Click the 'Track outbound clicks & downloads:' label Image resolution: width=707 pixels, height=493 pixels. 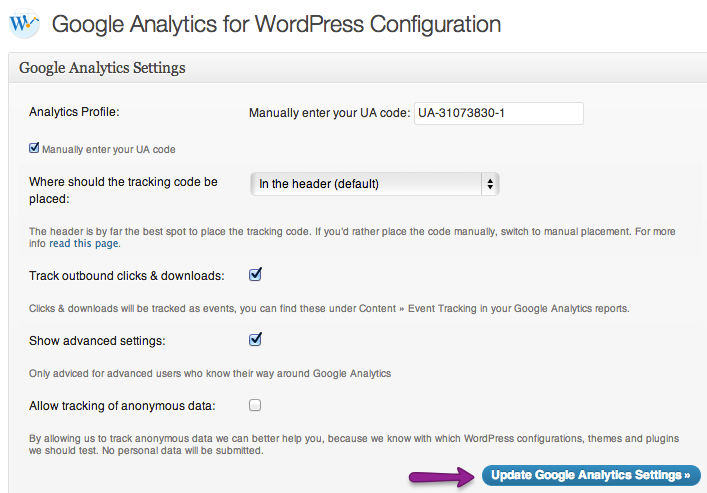[x=126, y=275]
